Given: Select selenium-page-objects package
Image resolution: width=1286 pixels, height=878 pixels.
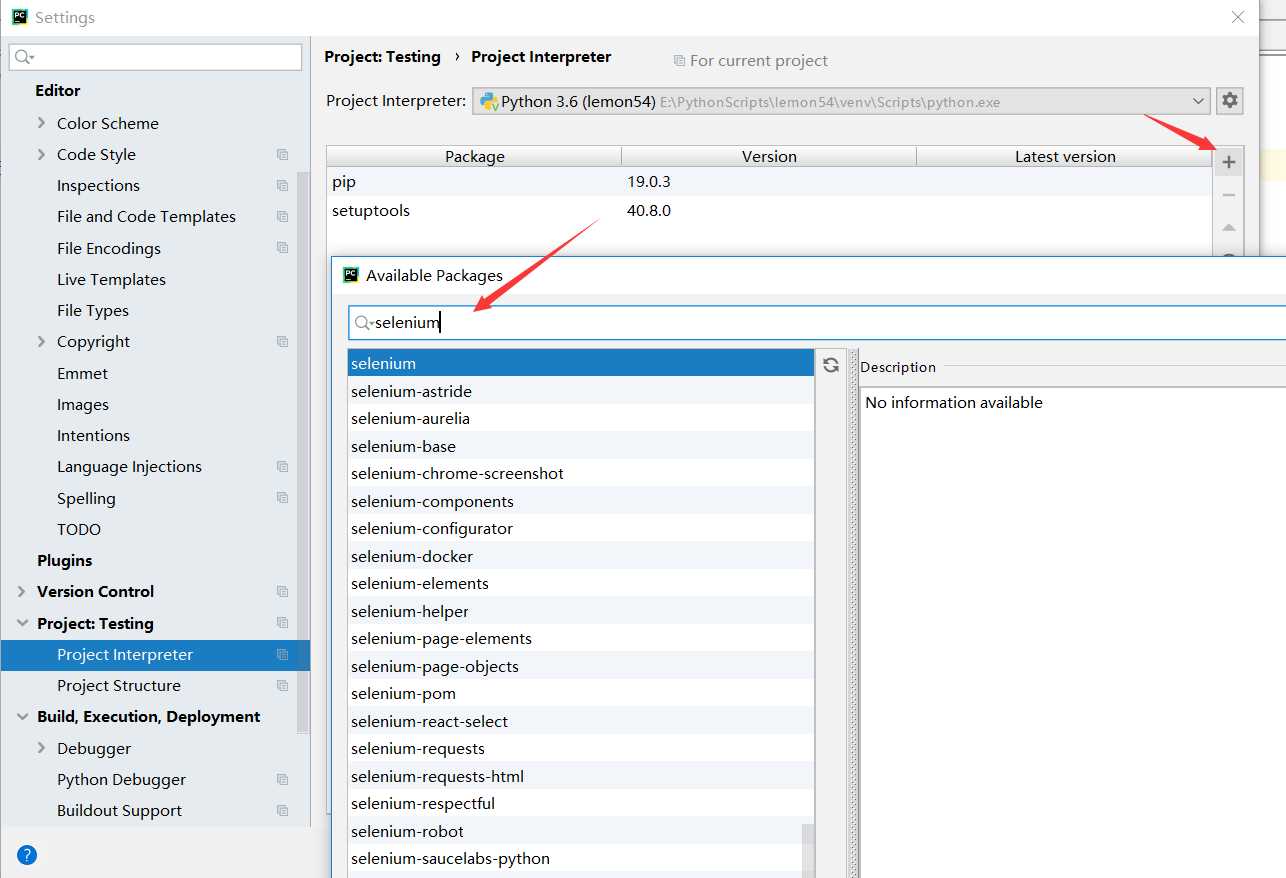Looking at the screenshot, I should coord(581,666).
